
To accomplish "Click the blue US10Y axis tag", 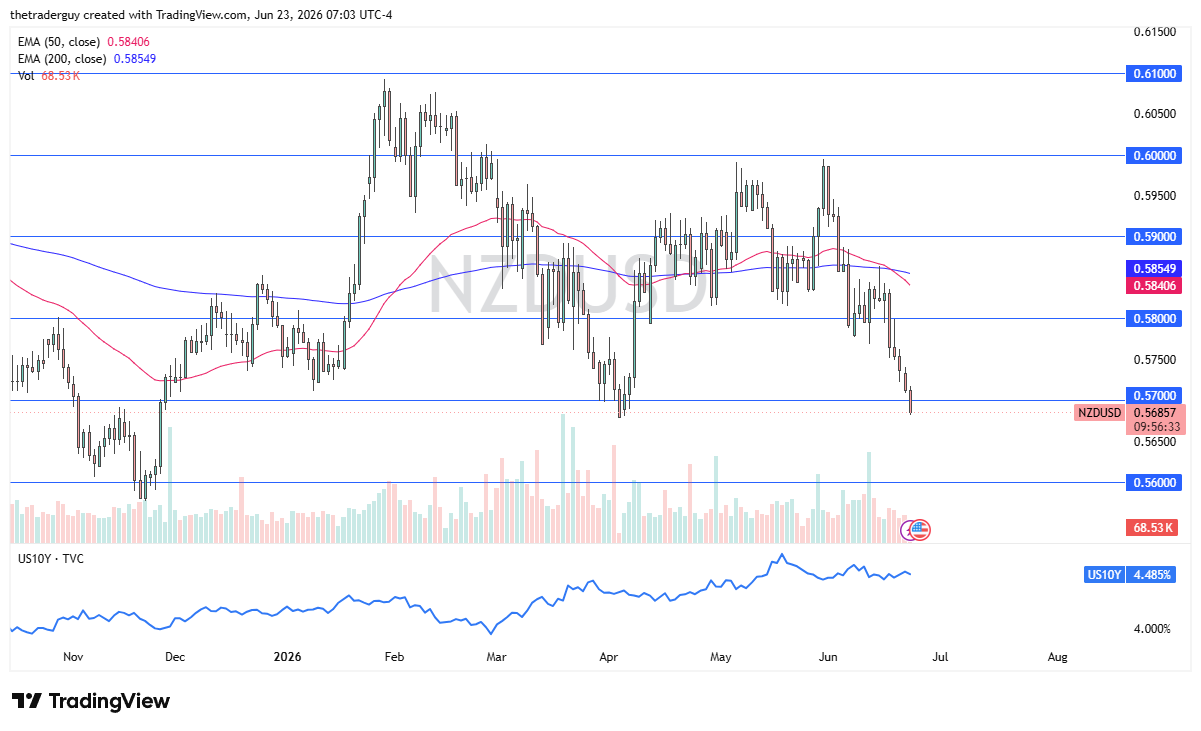I will click(1104, 575).
